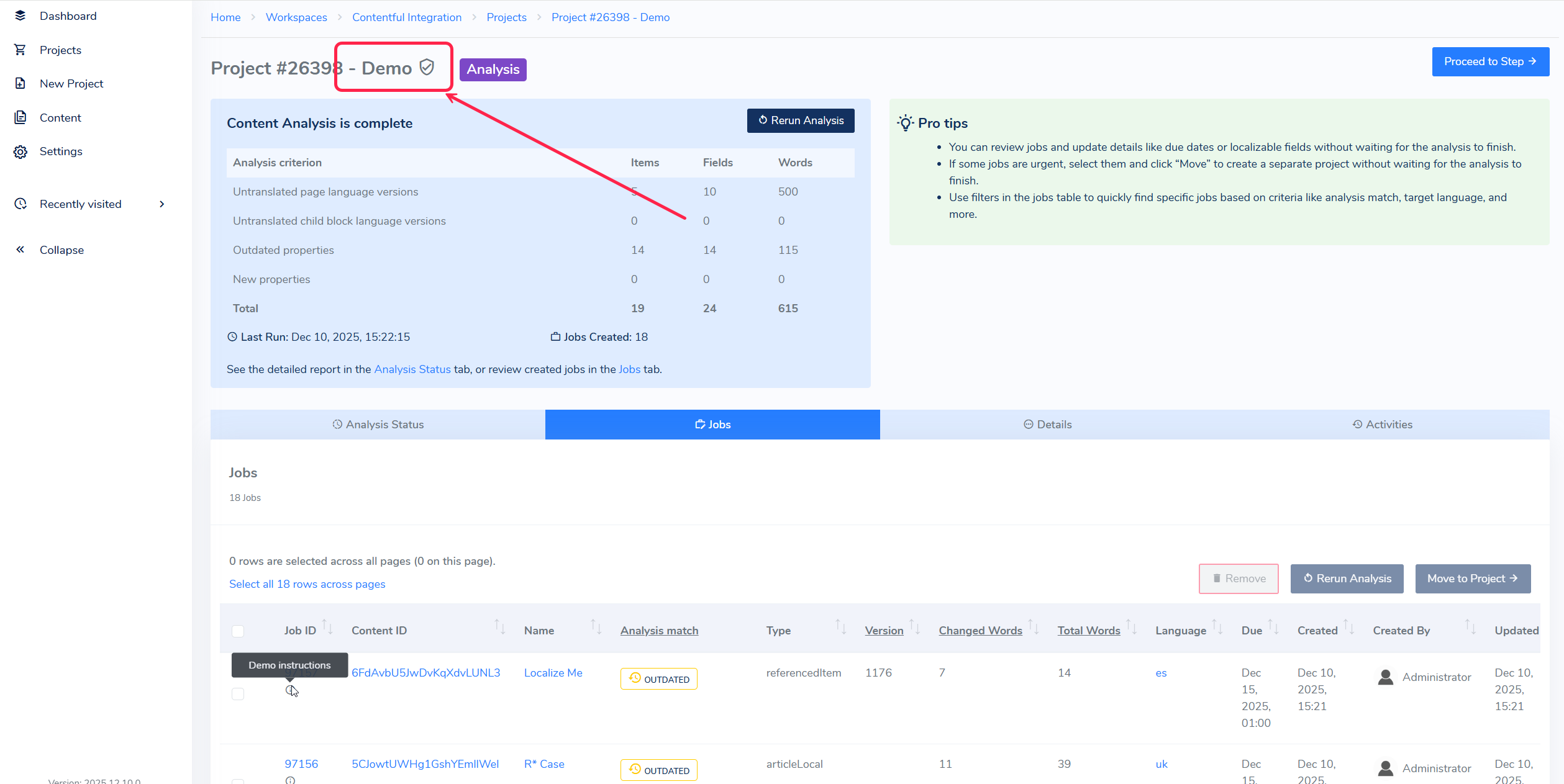Sort by Due column arrows
The image size is (1564, 784).
tap(1273, 627)
